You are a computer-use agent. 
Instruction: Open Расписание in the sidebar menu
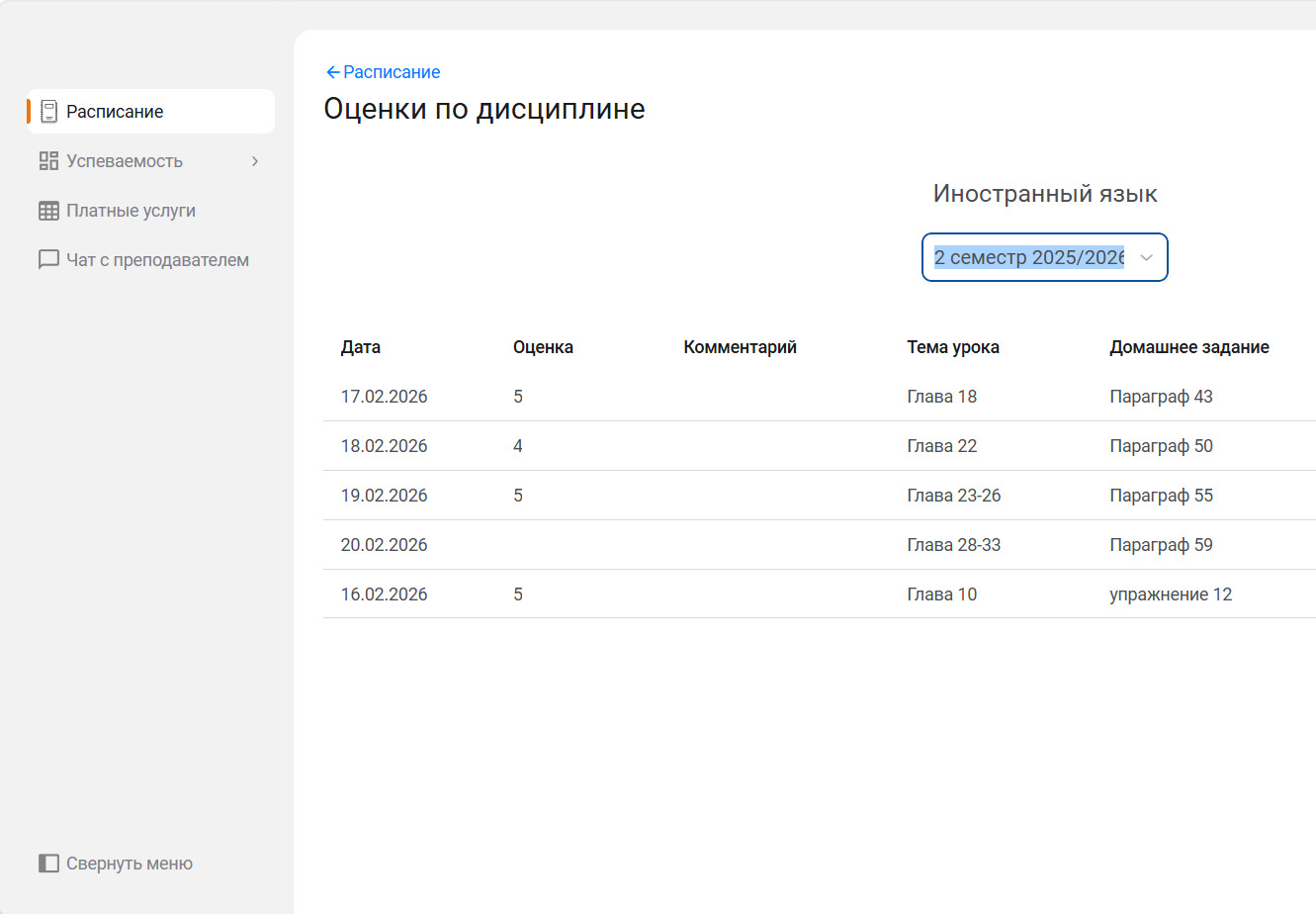[150, 112]
